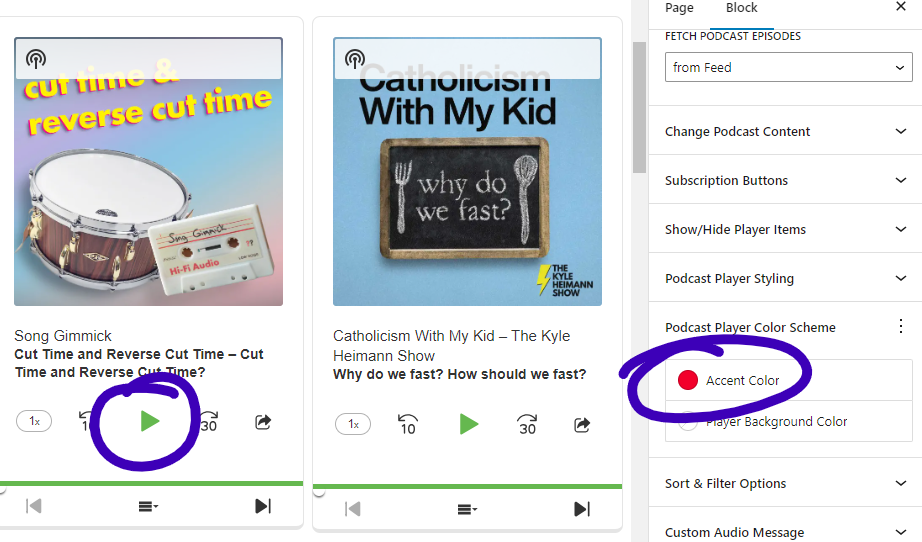The width and height of the screenshot is (922, 542).
Task: Seek on Song Gimmick green progress bar
Action: pyautogui.click(x=151, y=483)
